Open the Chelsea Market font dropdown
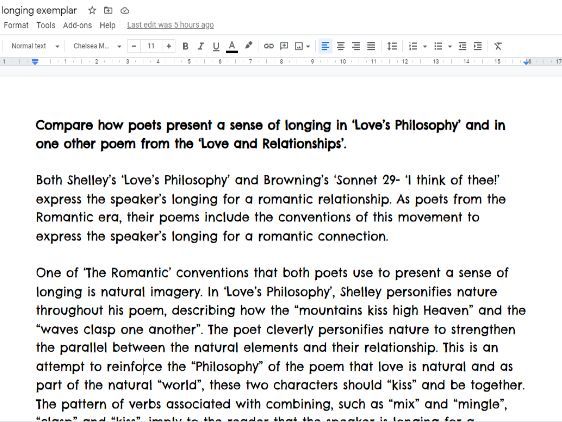 97,46
